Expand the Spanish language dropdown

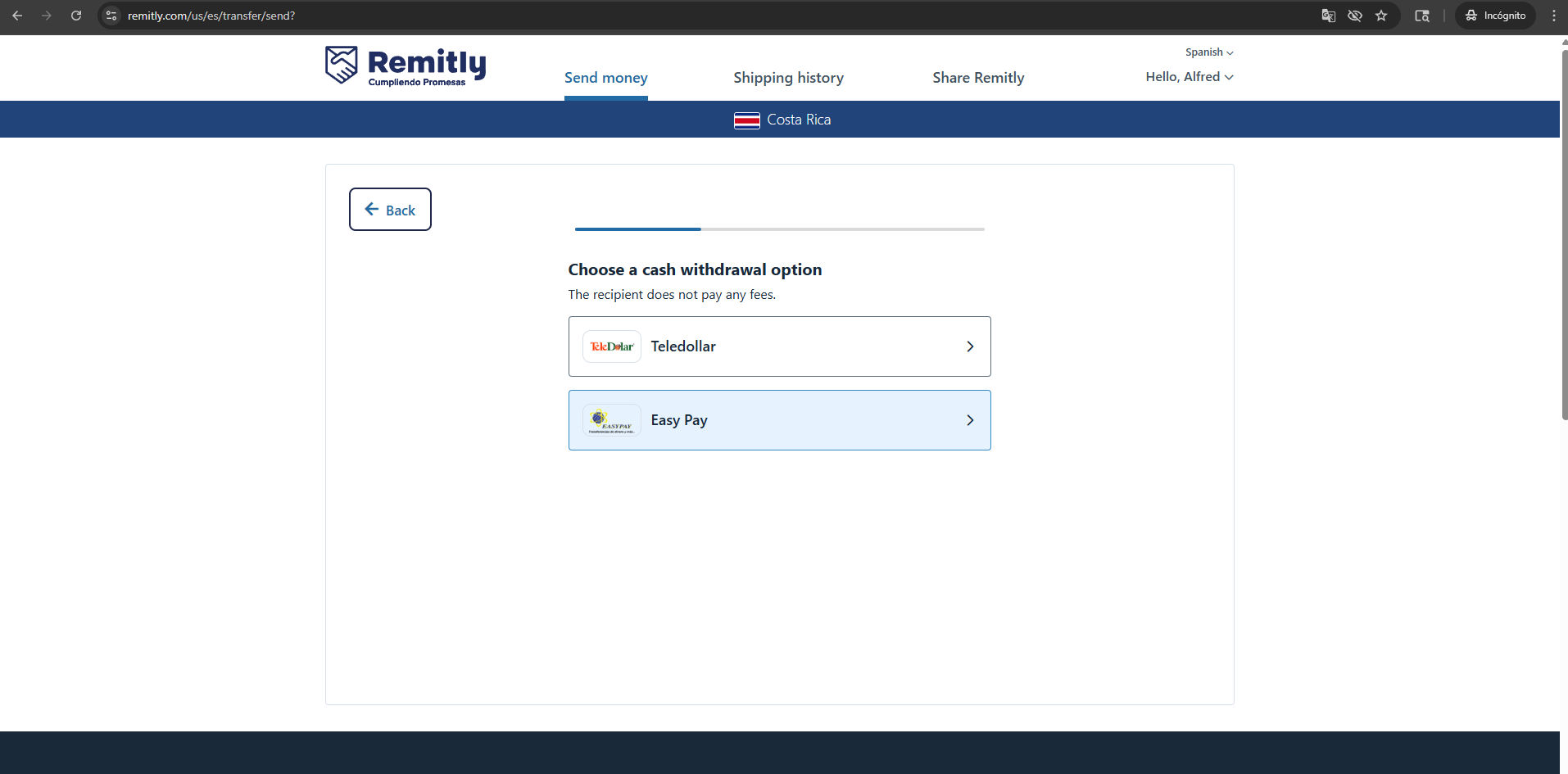[x=1208, y=52]
